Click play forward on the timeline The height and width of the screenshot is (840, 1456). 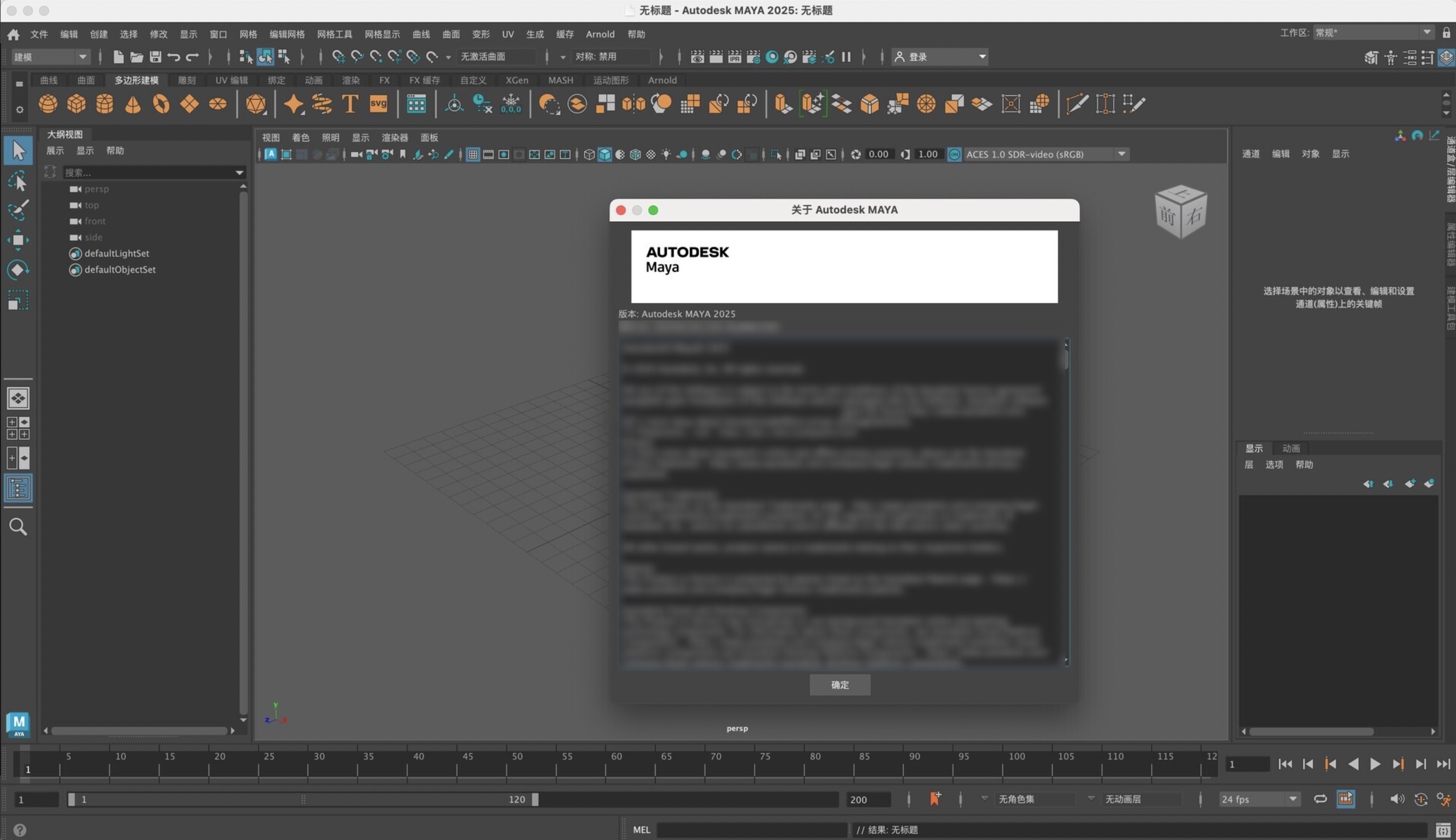1375,765
